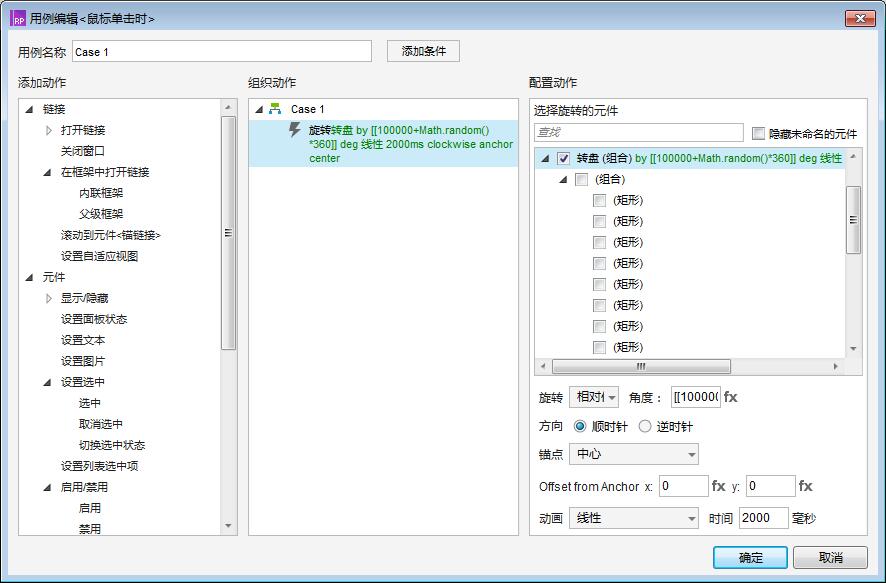Collapse the 设置选中 group
The image size is (886, 583).
pyautogui.click(x=47, y=382)
